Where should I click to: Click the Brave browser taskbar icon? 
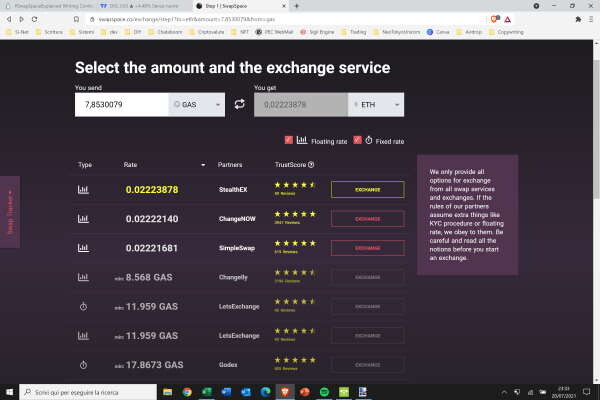tap(285, 392)
